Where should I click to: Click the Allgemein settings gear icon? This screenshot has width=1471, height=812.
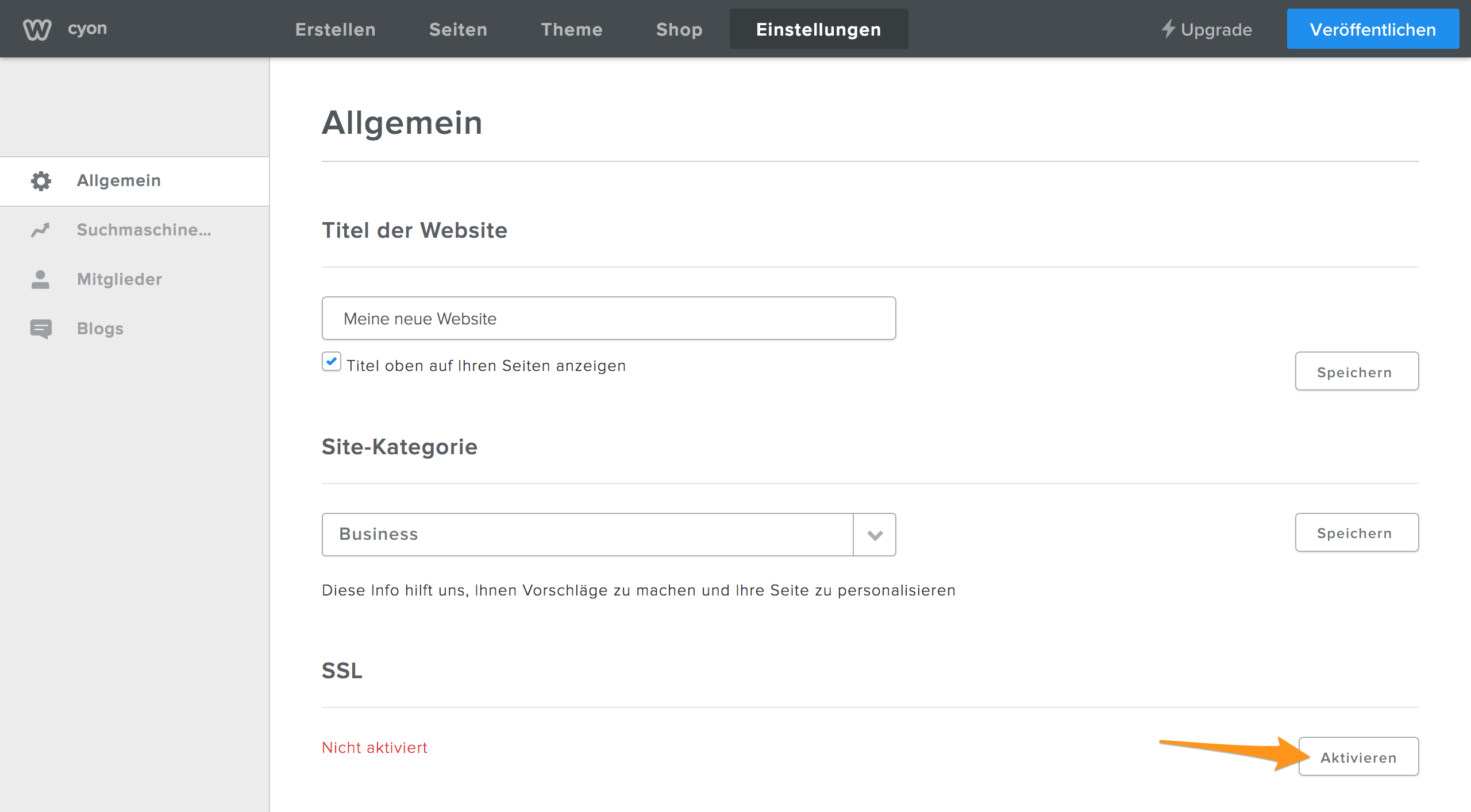click(x=40, y=181)
